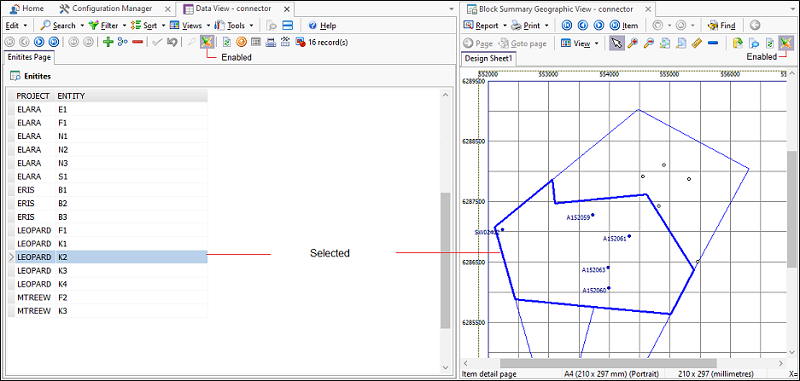This screenshot has width=800, height=381.
Task: Go to first item in Geographic View
Action: [x=567, y=26]
